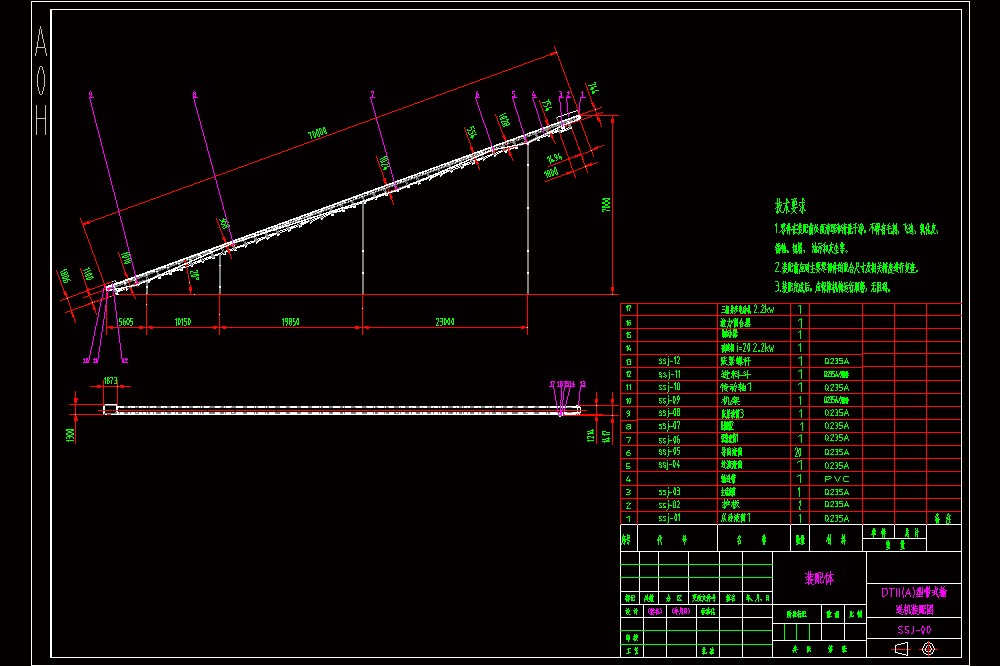This screenshot has width=1000, height=666.
Task: Select part code ssj-05 cell
Action: [x=669, y=452]
